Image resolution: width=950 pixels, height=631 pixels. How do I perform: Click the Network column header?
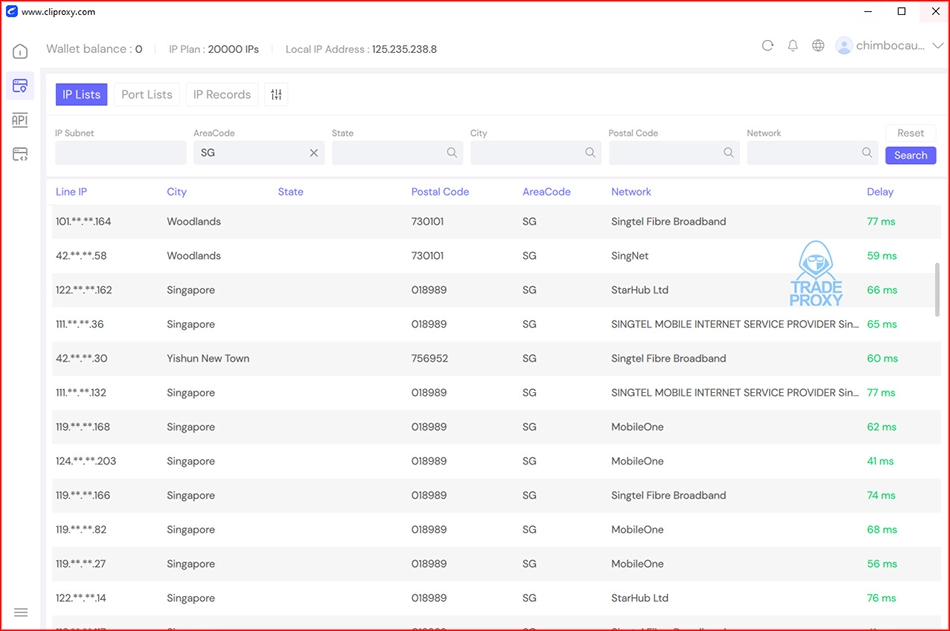631,192
